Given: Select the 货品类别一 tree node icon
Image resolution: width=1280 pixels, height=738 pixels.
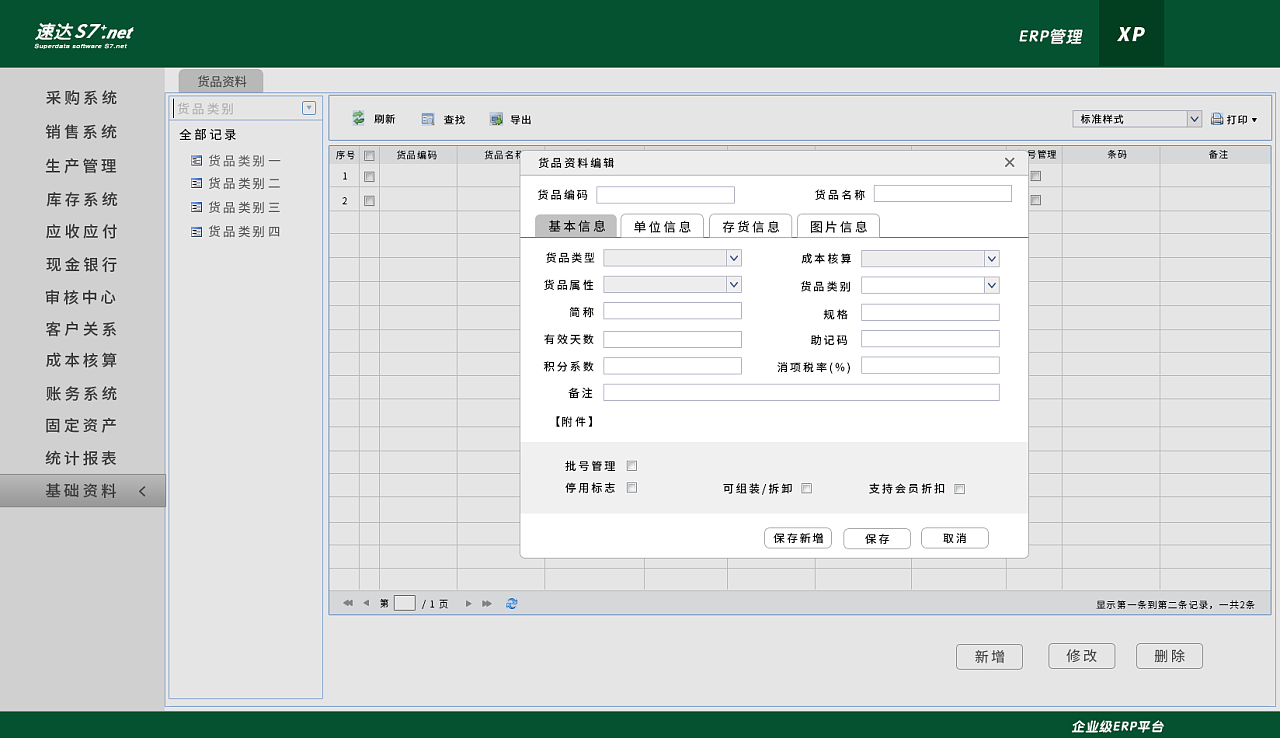Looking at the screenshot, I should (x=196, y=160).
